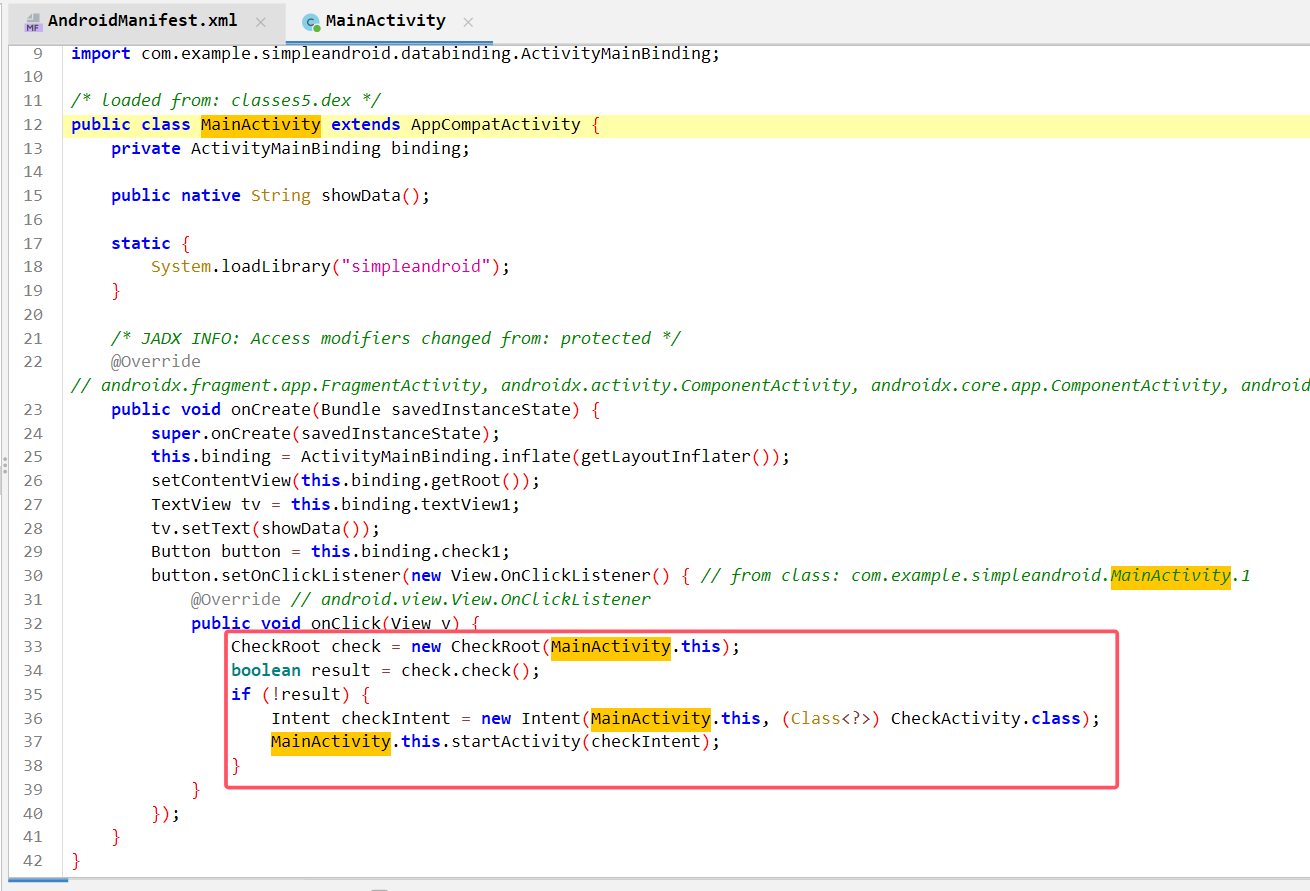Screen dimensions: 1310x891
Task: Click ActivityMainBinding type on line 13
Action: 285,148
